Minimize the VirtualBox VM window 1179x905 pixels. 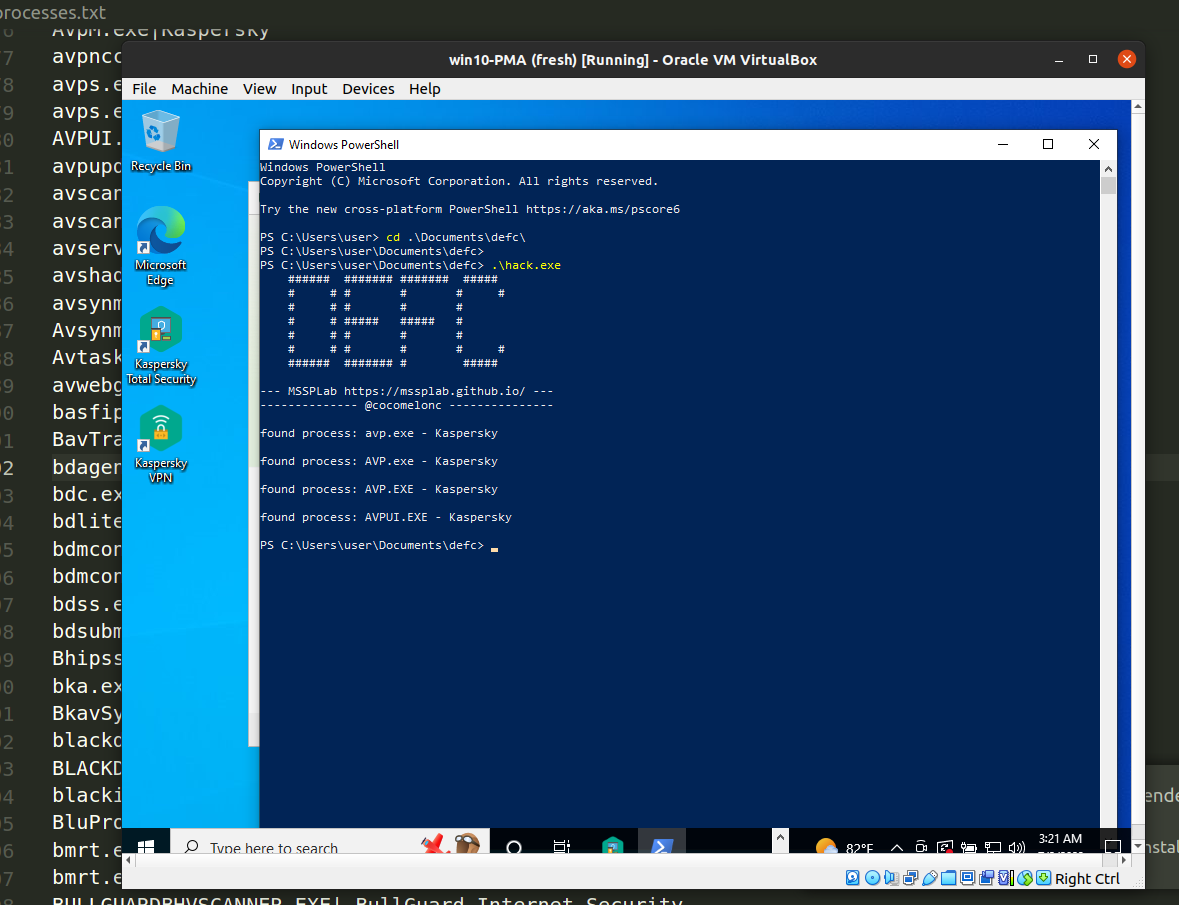tap(1059, 59)
